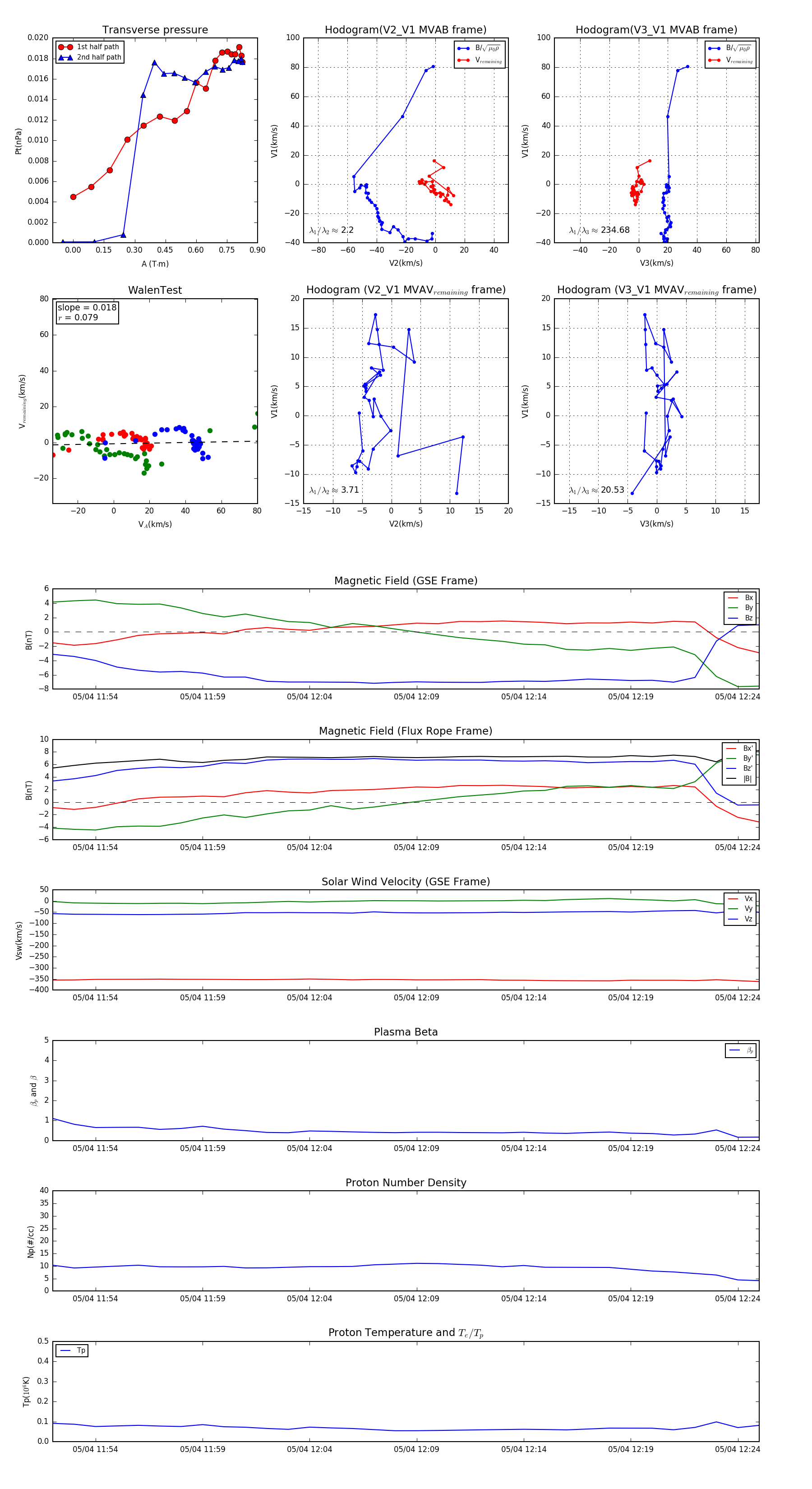The image size is (812, 1489).
Task: Click '05/04 12:09' tick under GSE magnetic plot
Action: (416, 697)
